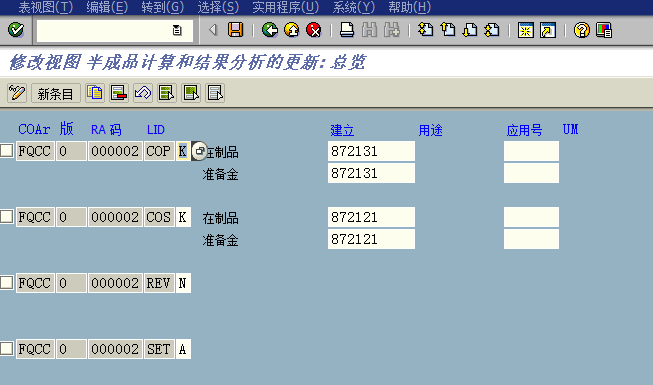Open the 转到(G) menu
This screenshot has height=385, width=653.
[162, 7]
